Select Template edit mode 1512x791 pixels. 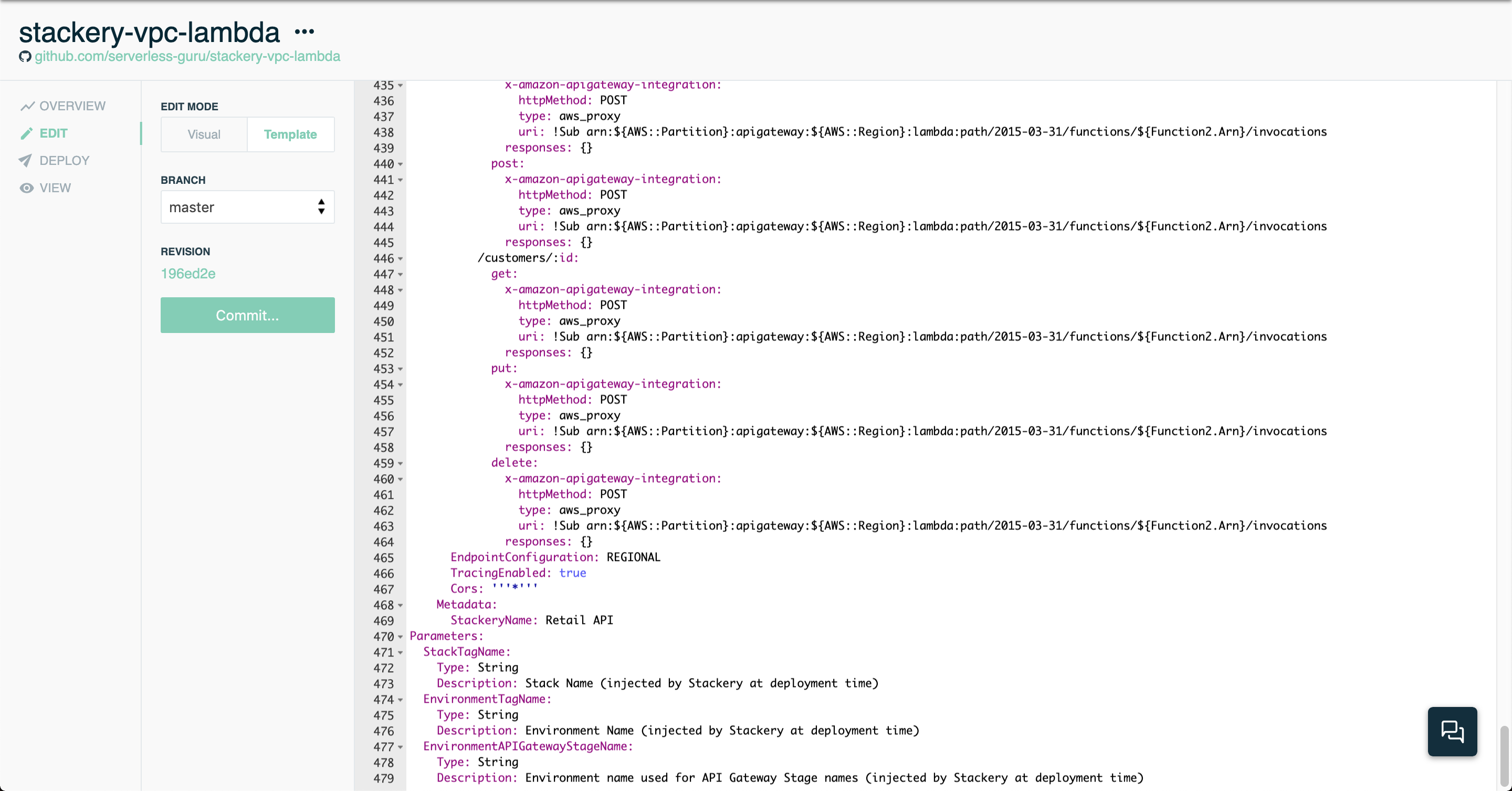point(290,134)
